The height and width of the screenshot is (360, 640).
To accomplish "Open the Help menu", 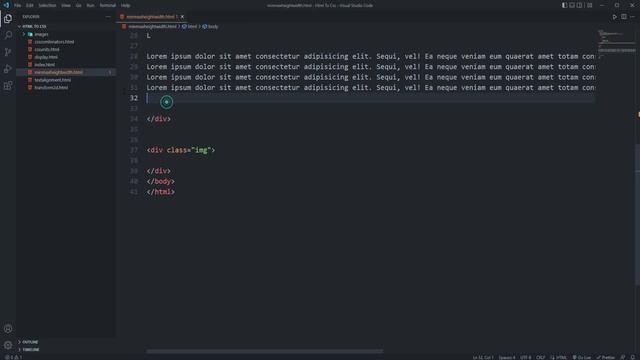I will (125, 5).
